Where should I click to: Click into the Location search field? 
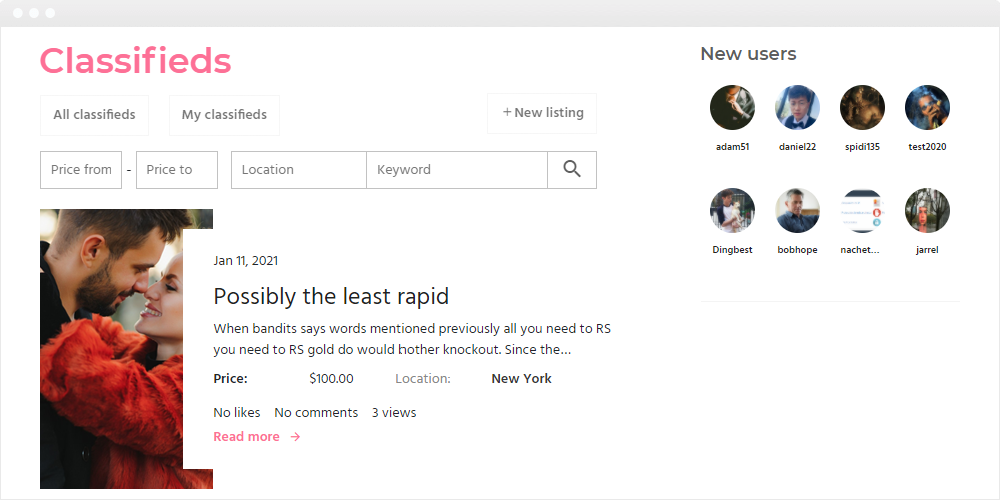[x=298, y=170]
